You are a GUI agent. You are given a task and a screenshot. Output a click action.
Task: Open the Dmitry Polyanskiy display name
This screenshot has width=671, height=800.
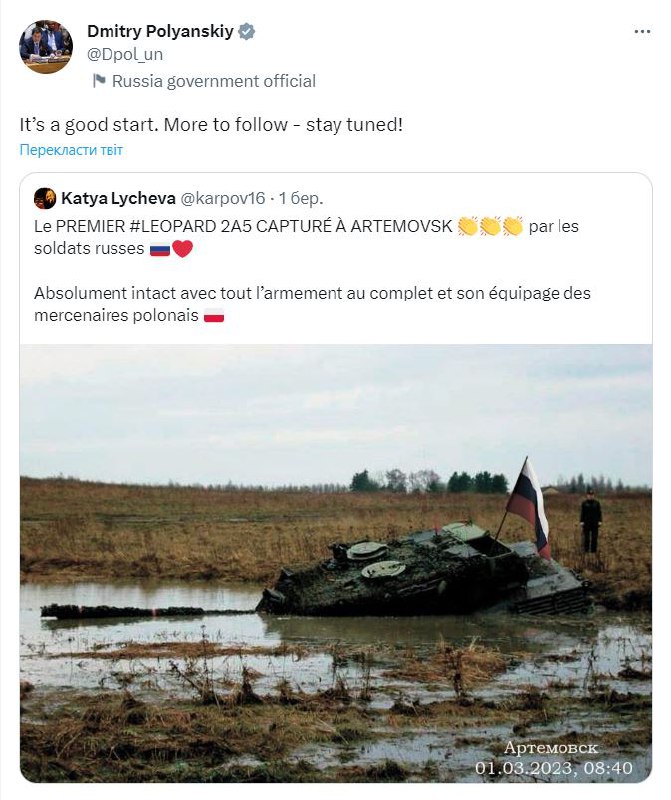click(160, 31)
